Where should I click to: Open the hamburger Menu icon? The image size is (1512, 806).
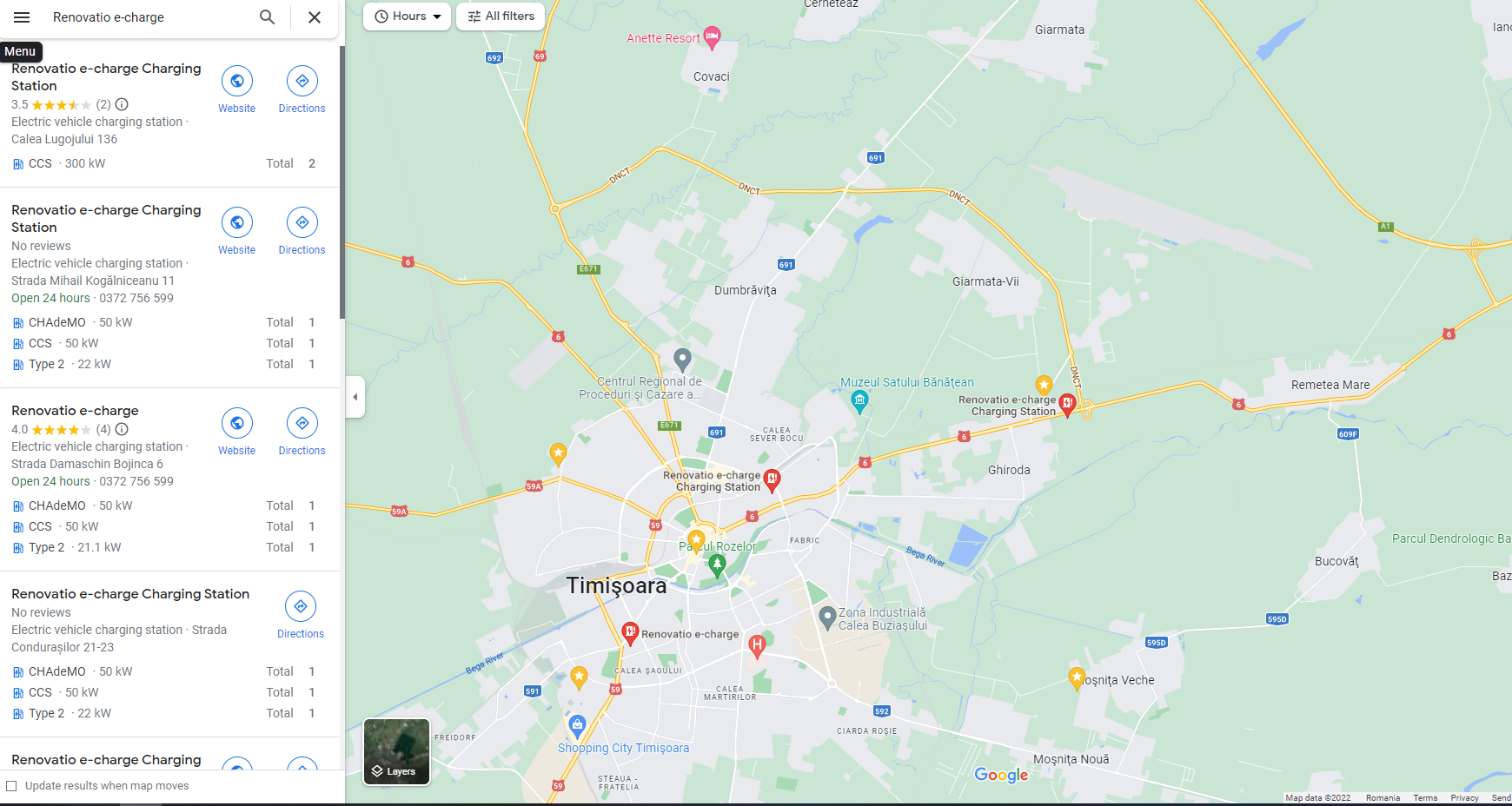click(x=22, y=17)
